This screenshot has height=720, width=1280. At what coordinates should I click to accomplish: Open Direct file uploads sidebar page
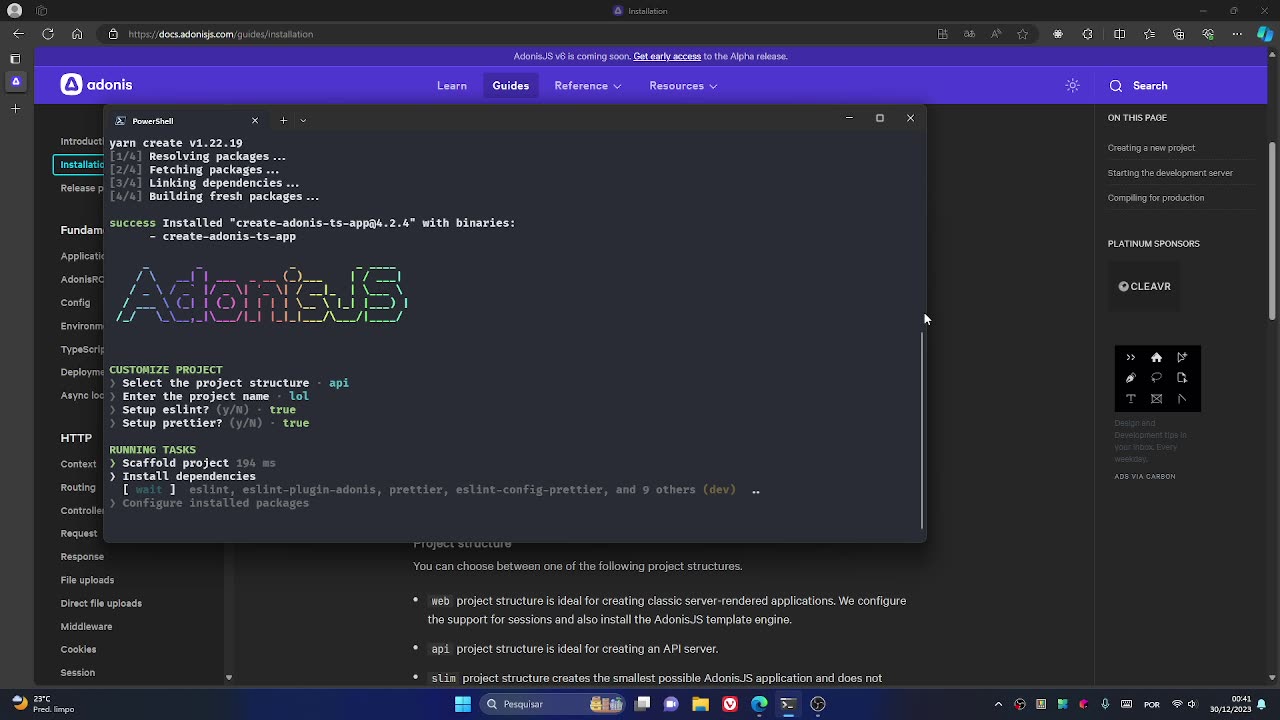pyautogui.click(x=101, y=603)
